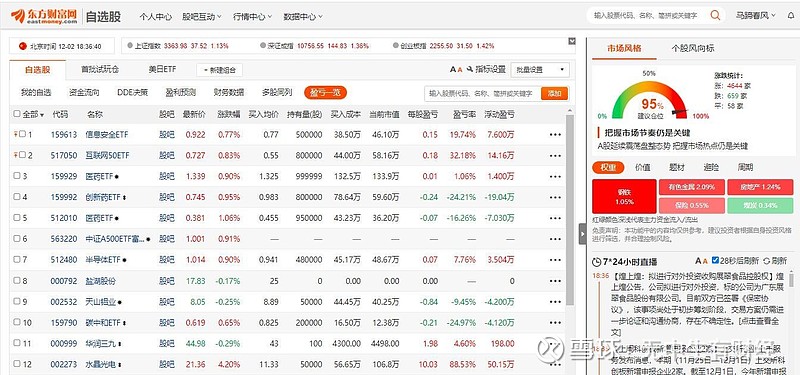This screenshot has height=375, width=800.
Task: Expand the 全部 filter arrow in table header
Action: coord(42,115)
